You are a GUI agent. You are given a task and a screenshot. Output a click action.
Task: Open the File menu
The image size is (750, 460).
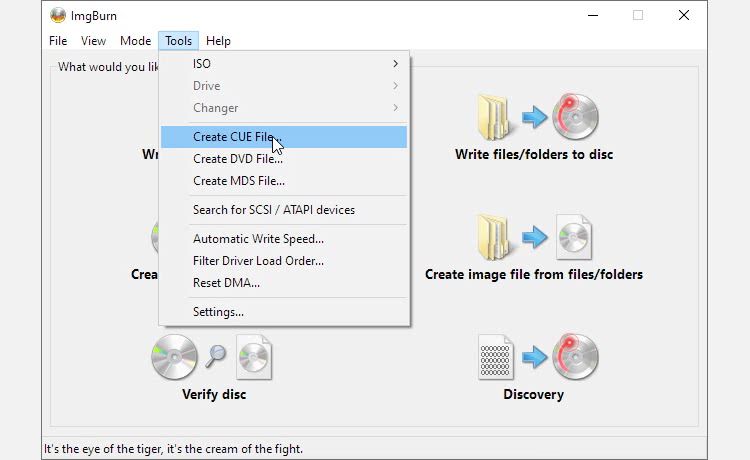tap(58, 41)
